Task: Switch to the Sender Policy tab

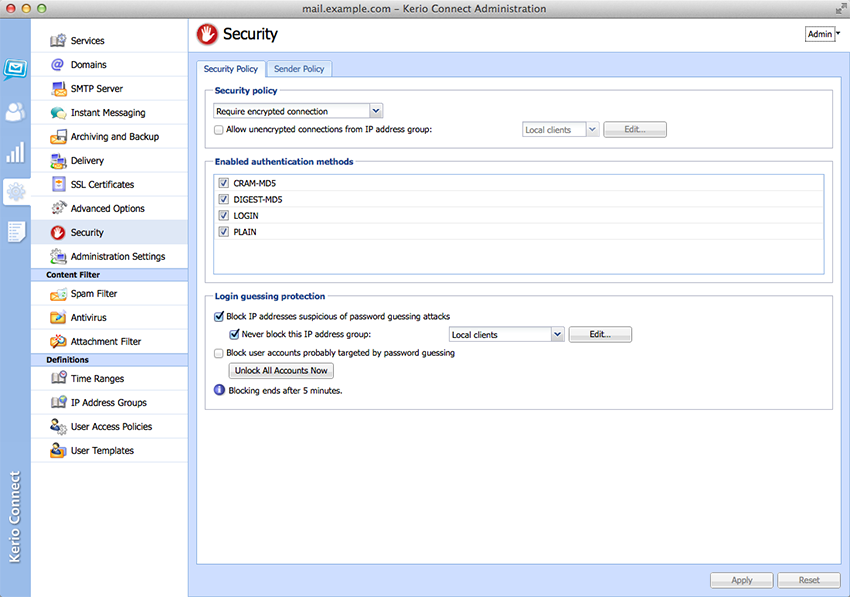Action: tap(299, 69)
